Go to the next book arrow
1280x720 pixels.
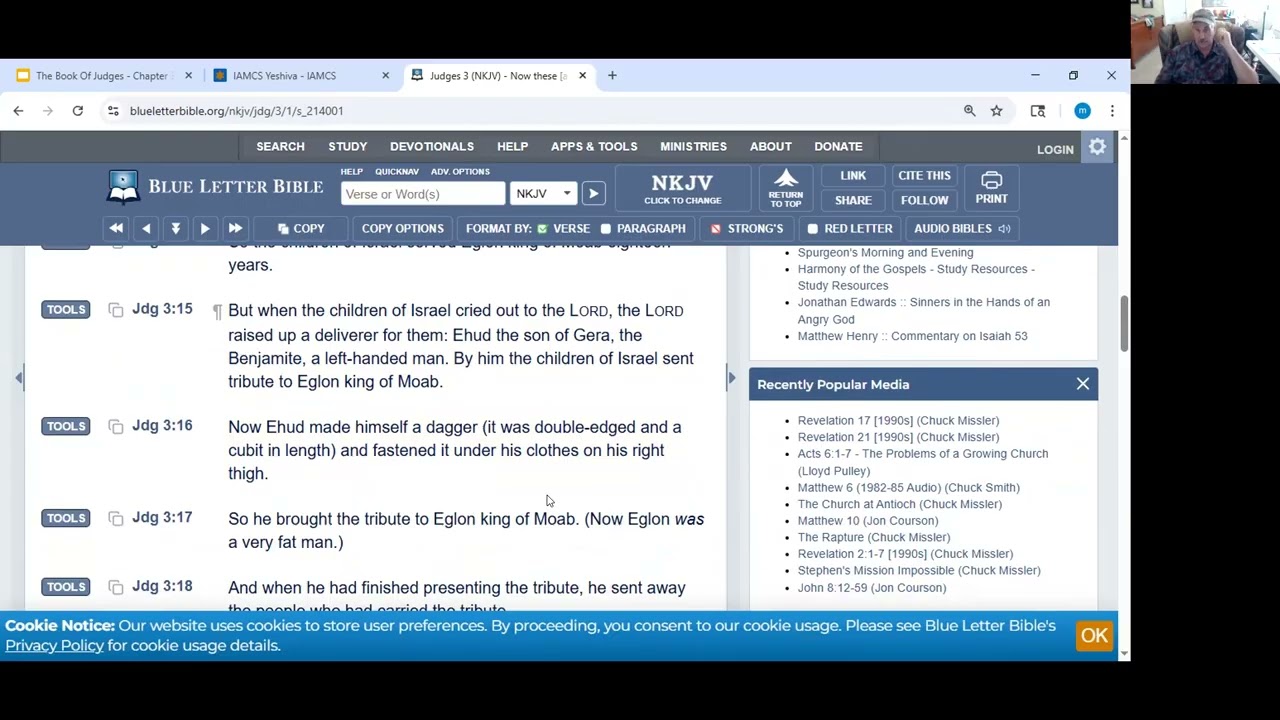pyautogui.click(x=235, y=228)
